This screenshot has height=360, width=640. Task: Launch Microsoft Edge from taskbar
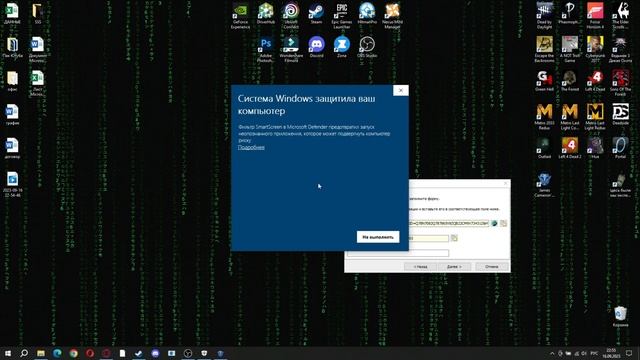tap(57, 353)
